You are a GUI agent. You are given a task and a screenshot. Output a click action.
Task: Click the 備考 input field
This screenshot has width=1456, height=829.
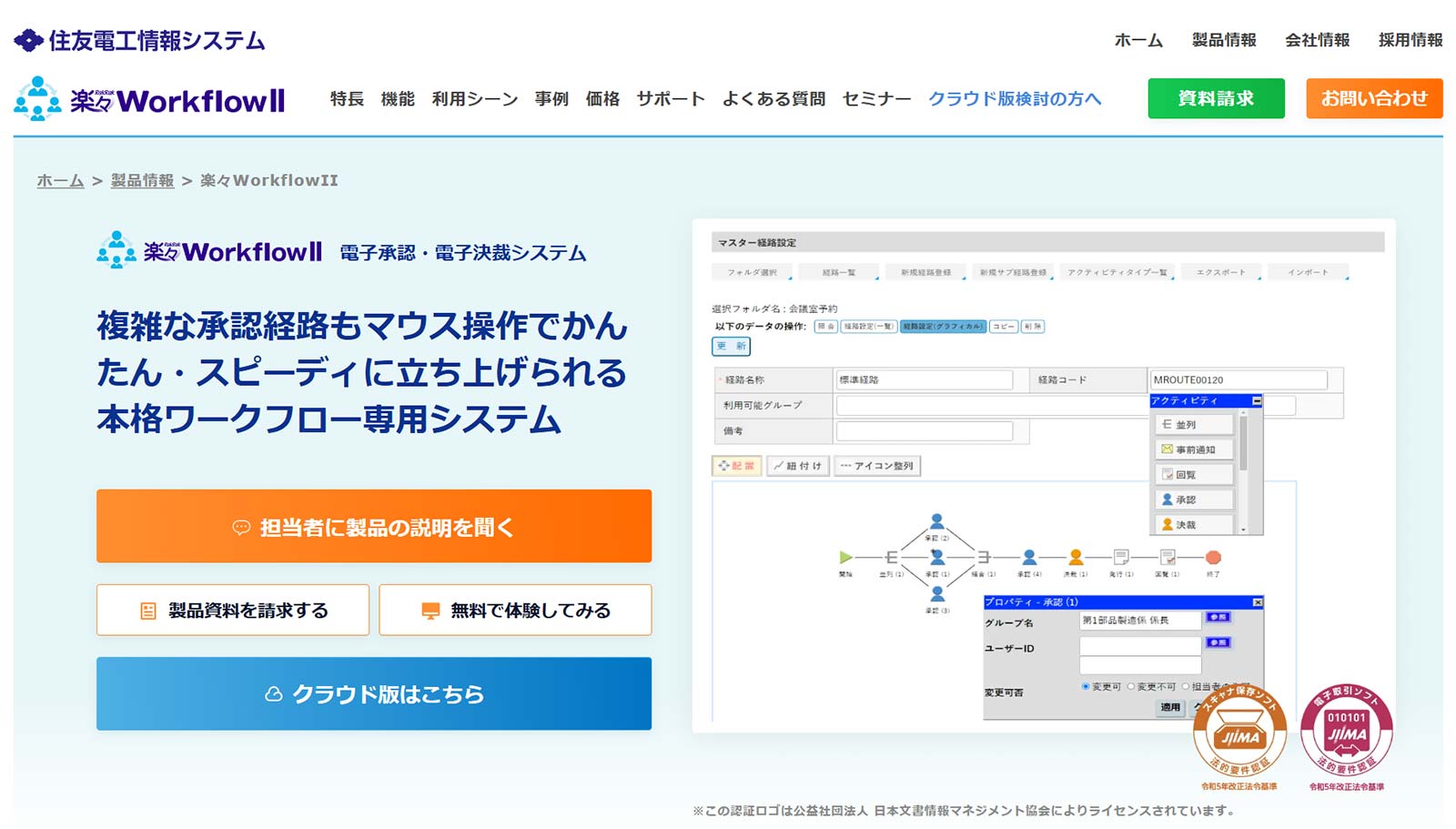point(924,430)
